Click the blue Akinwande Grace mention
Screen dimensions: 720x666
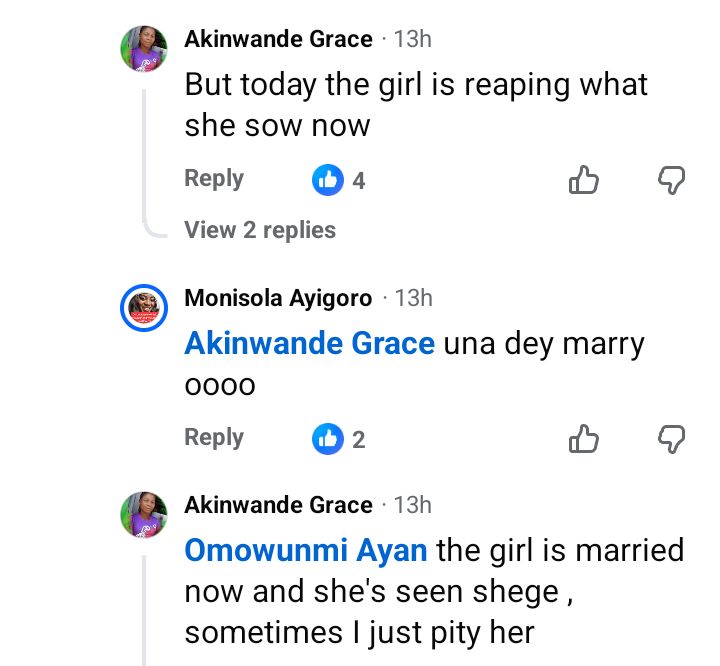tap(309, 344)
